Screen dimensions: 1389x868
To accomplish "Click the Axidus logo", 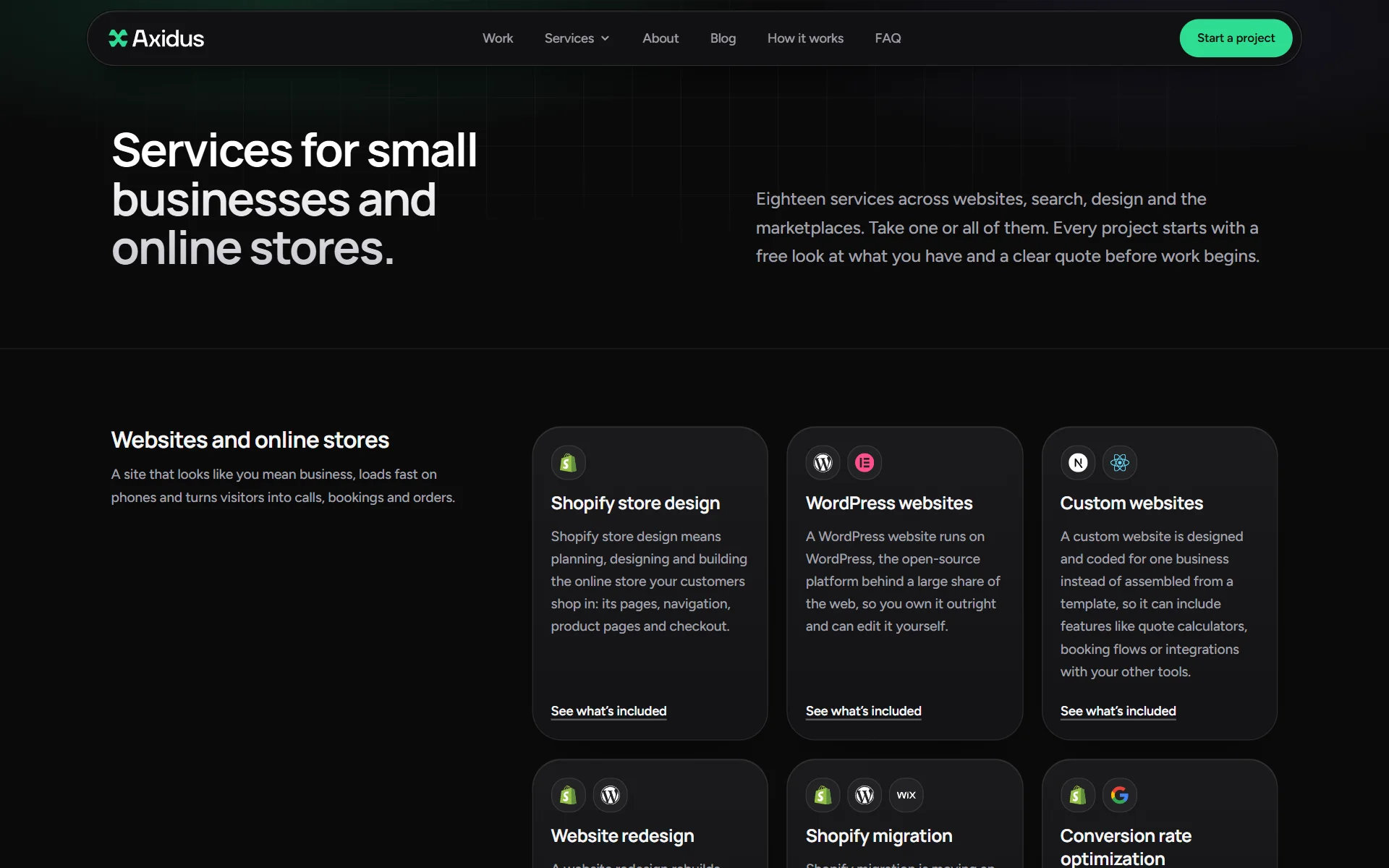I will tap(156, 38).
